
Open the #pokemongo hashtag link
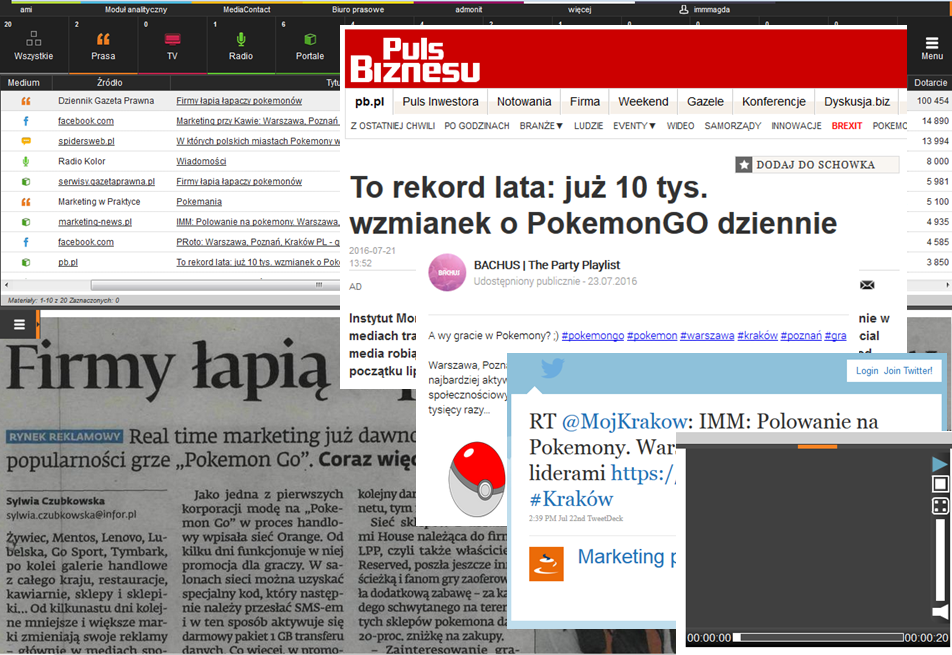(593, 336)
